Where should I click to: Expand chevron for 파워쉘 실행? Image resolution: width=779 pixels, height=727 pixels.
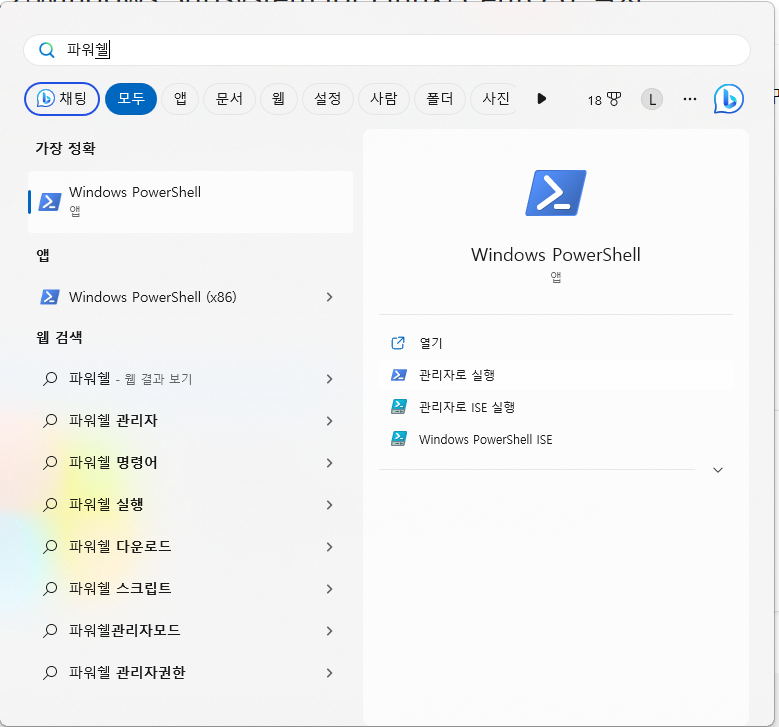(329, 505)
